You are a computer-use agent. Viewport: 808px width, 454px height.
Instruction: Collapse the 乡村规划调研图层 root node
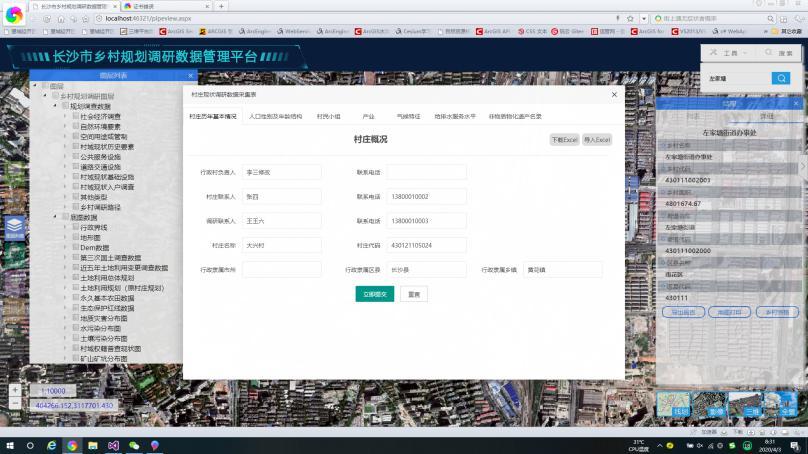click(45, 96)
